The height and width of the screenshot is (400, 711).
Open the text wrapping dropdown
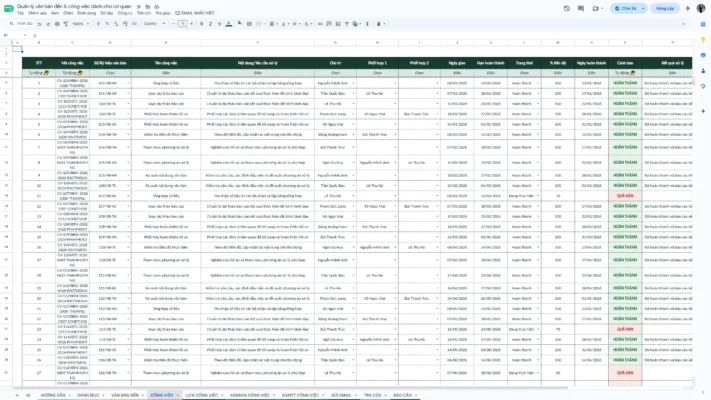coord(296,24)
